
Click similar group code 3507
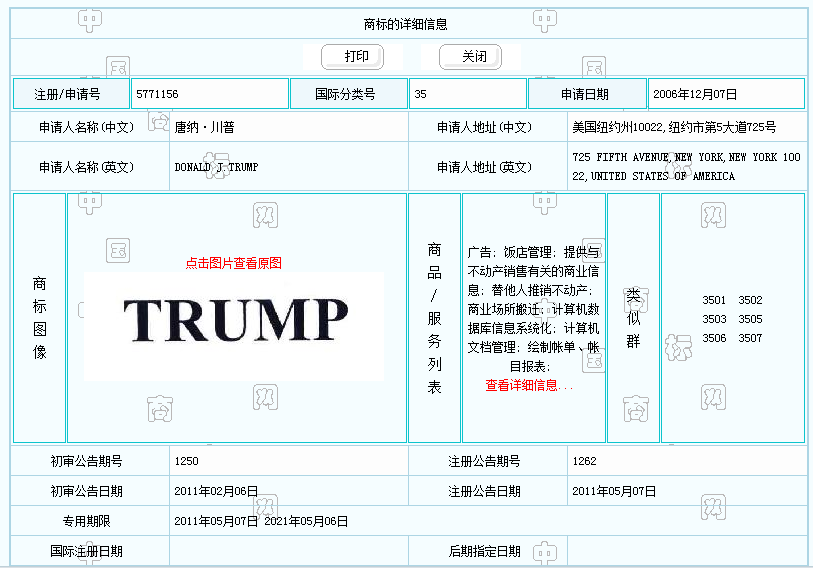point(750,338)
